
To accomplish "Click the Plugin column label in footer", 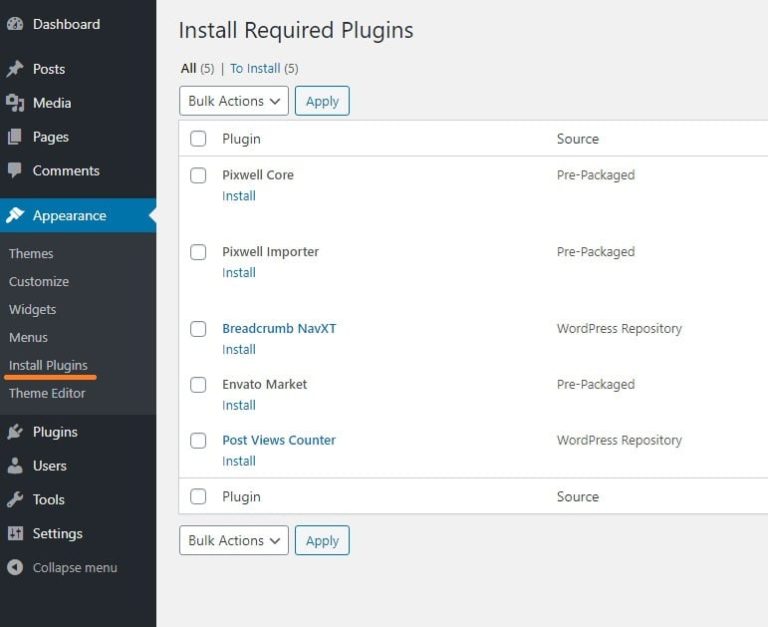I will click(241, 497).
